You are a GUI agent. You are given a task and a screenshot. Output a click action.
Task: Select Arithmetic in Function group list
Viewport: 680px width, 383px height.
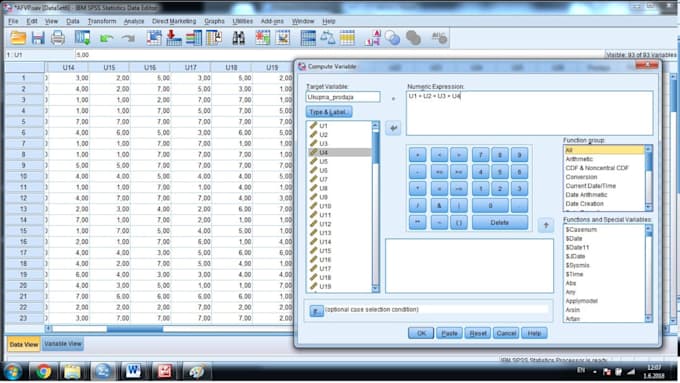pos(604,159)
